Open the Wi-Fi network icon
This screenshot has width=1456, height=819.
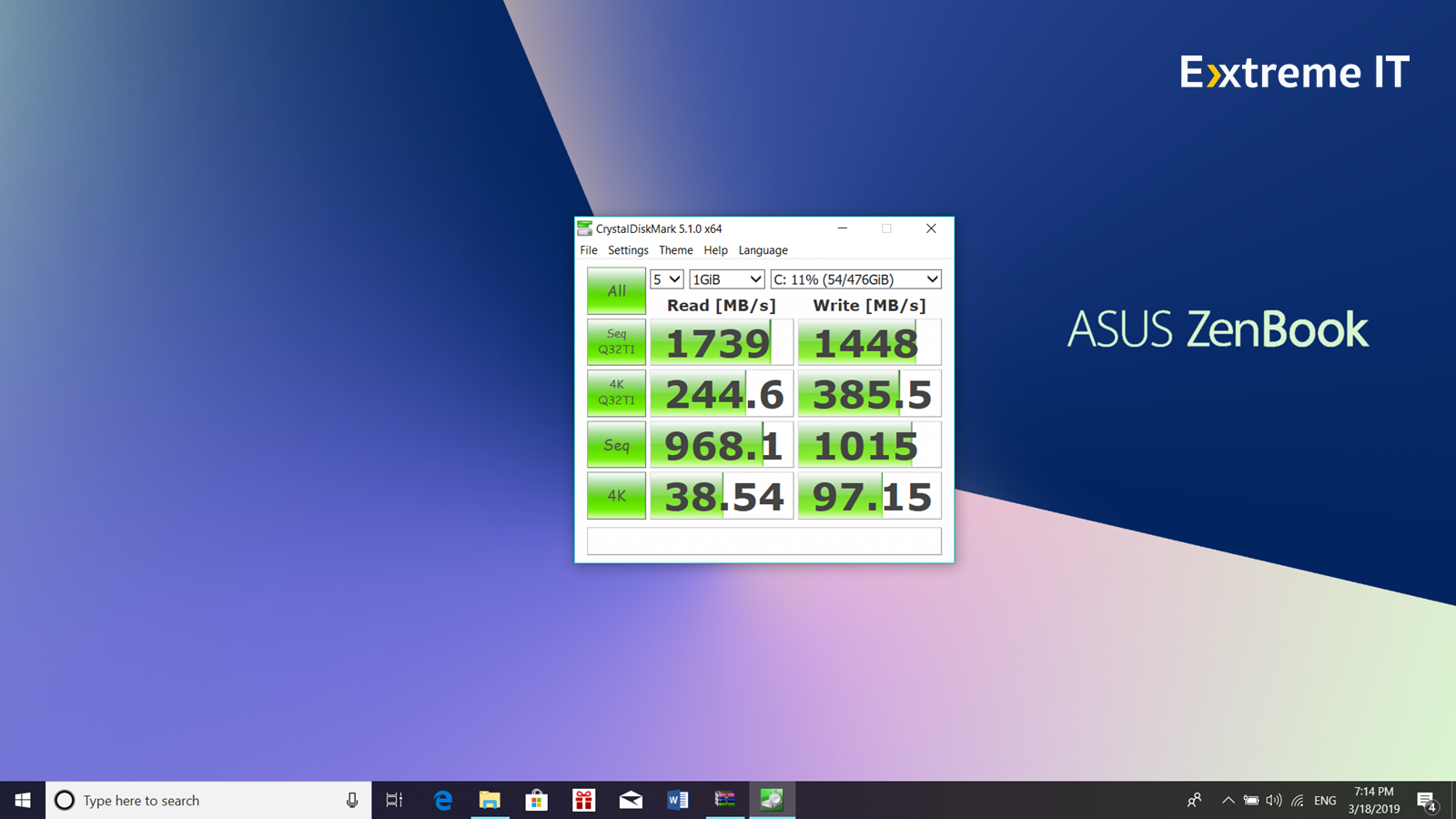(1298, 800)
